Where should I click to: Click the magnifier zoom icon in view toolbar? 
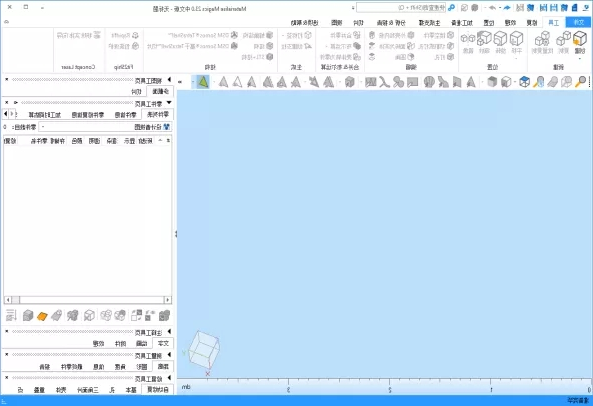[581, 82]
